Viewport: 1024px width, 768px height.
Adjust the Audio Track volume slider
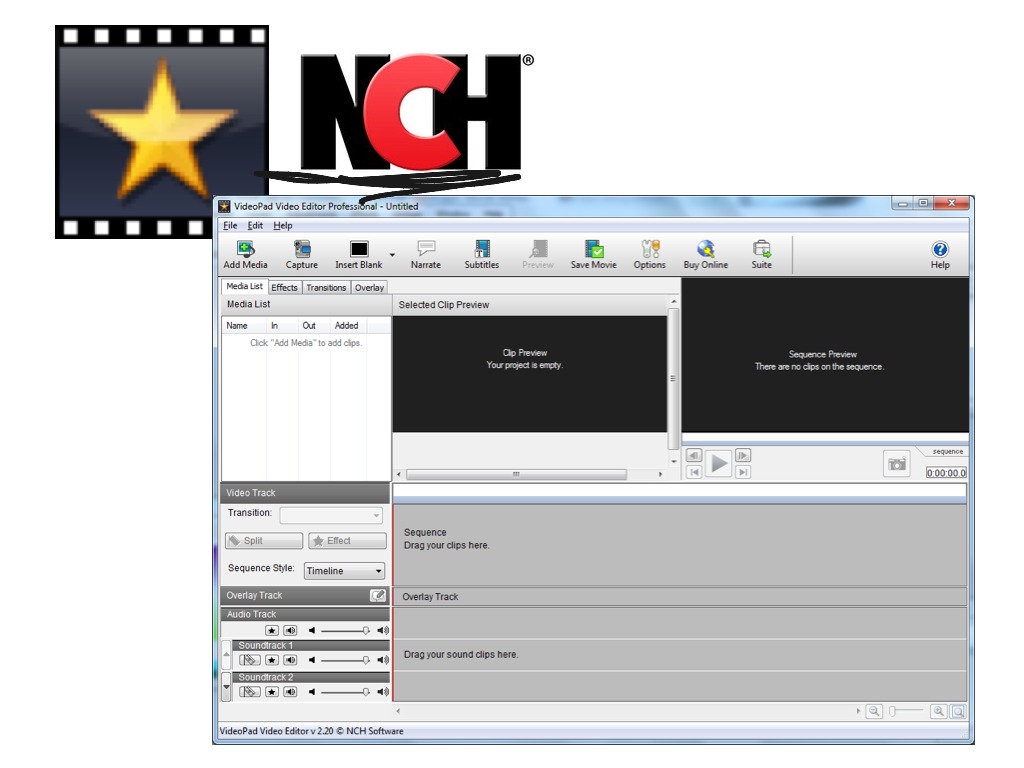coord(345,630)
